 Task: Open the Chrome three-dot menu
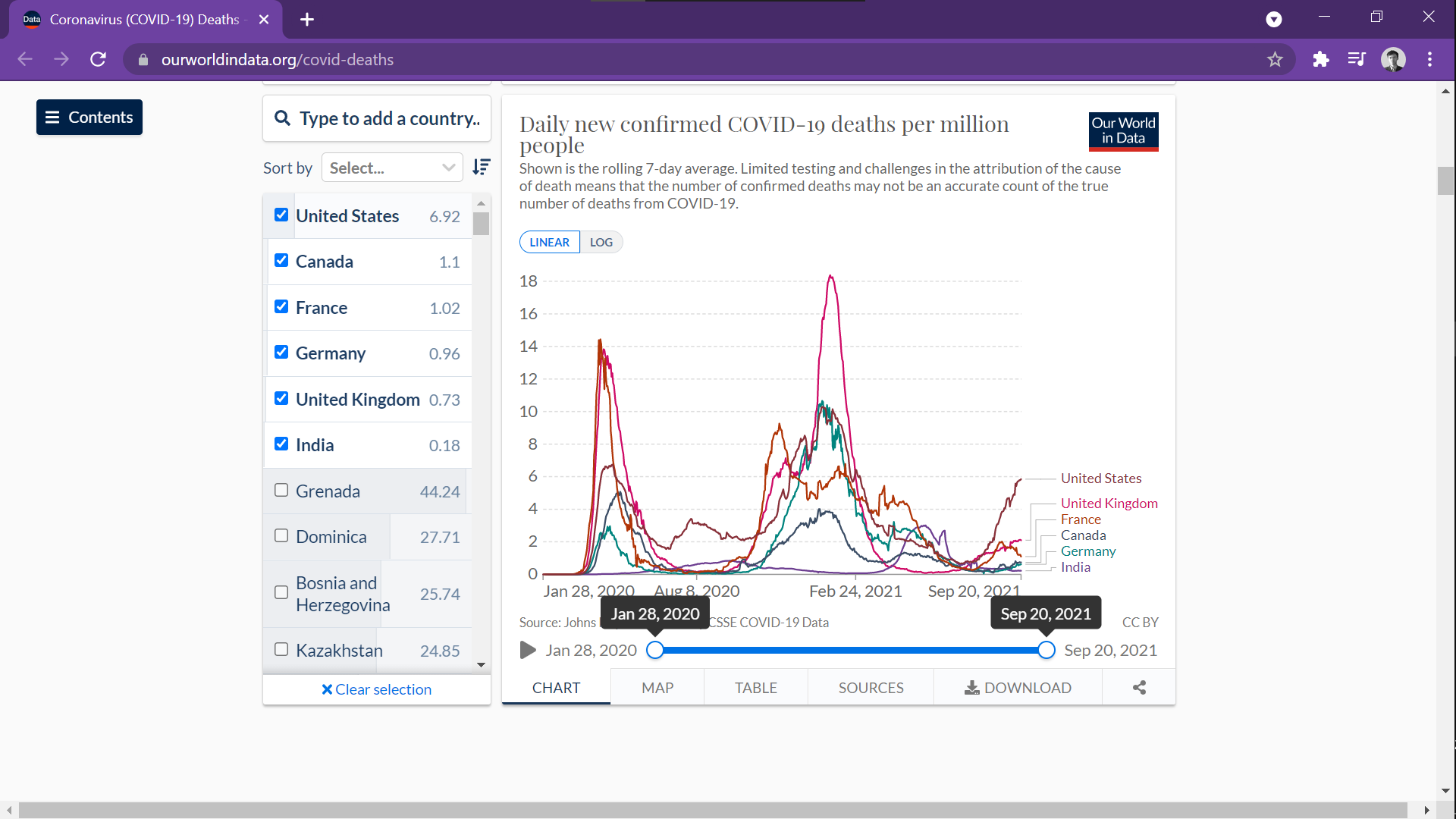click(1429, 59)
